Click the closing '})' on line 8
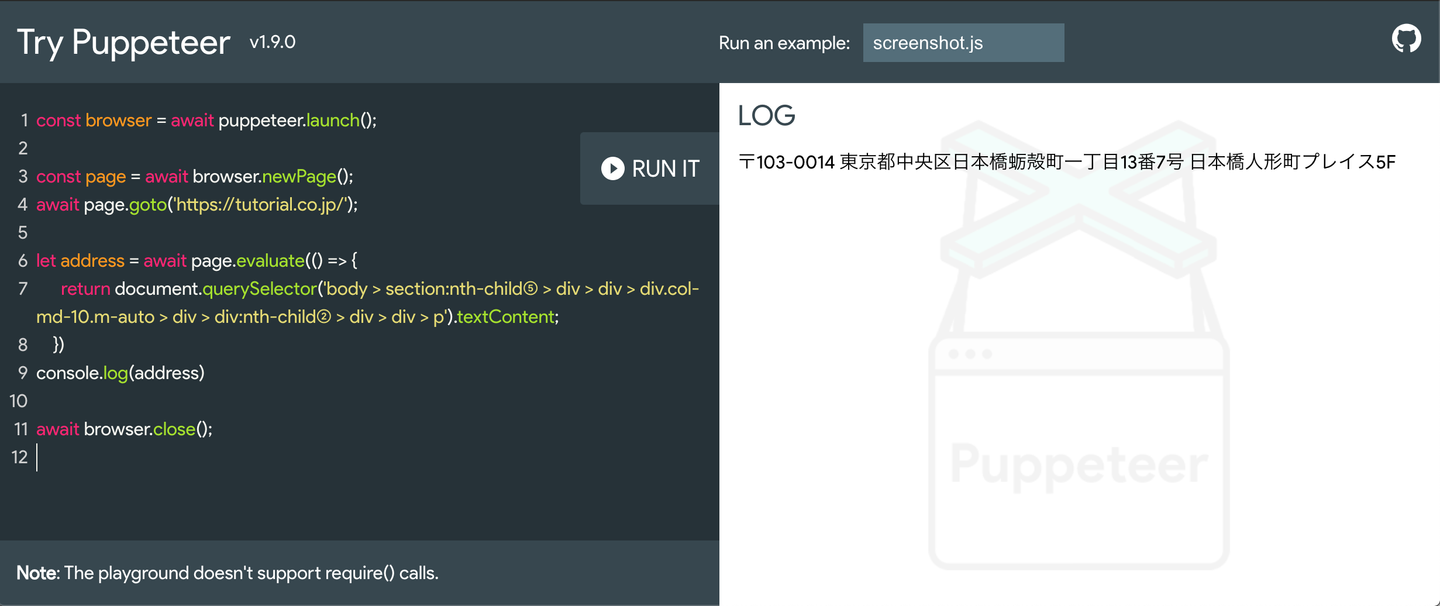 [x=58, y=345]
